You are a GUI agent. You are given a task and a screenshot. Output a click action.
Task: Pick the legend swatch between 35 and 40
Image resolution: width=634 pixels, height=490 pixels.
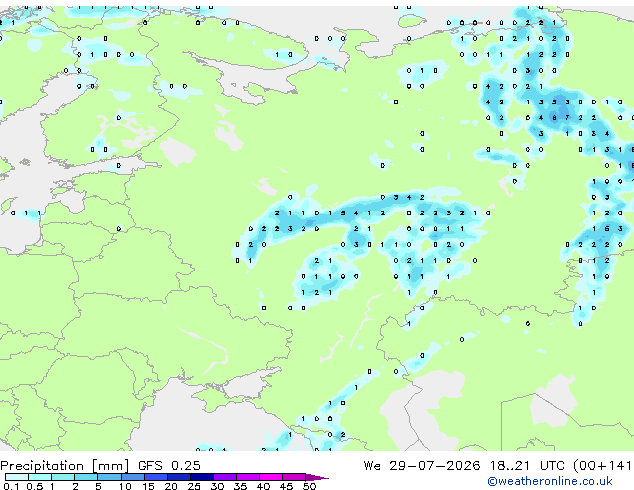pos(248,477)
